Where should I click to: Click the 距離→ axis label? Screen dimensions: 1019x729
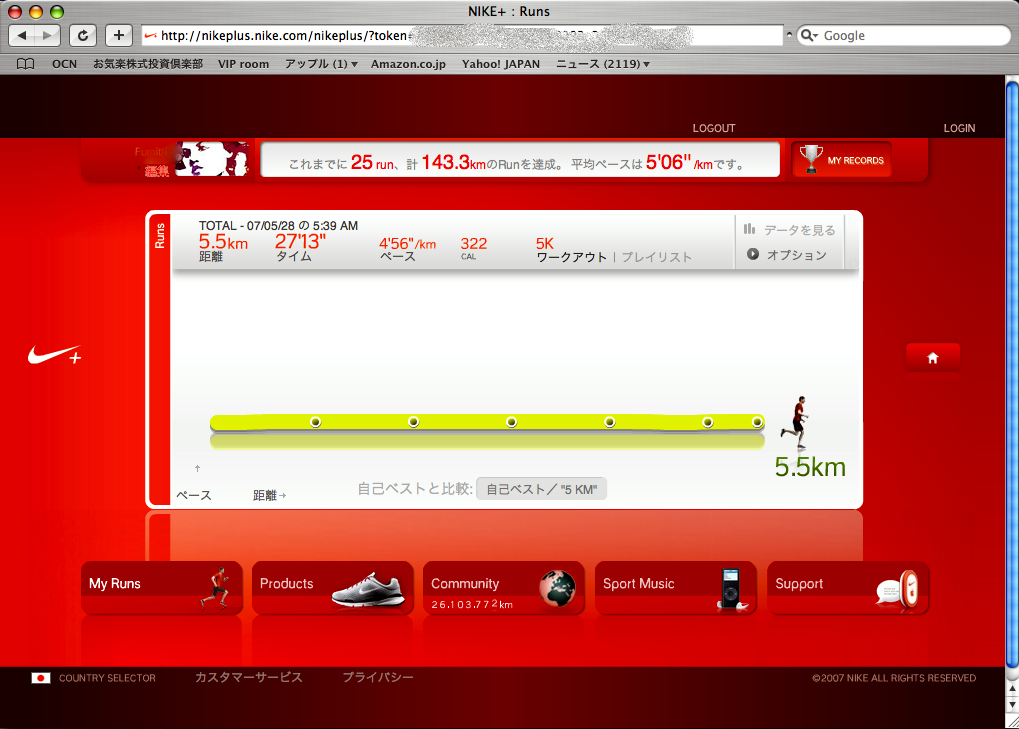pos(269,495)
